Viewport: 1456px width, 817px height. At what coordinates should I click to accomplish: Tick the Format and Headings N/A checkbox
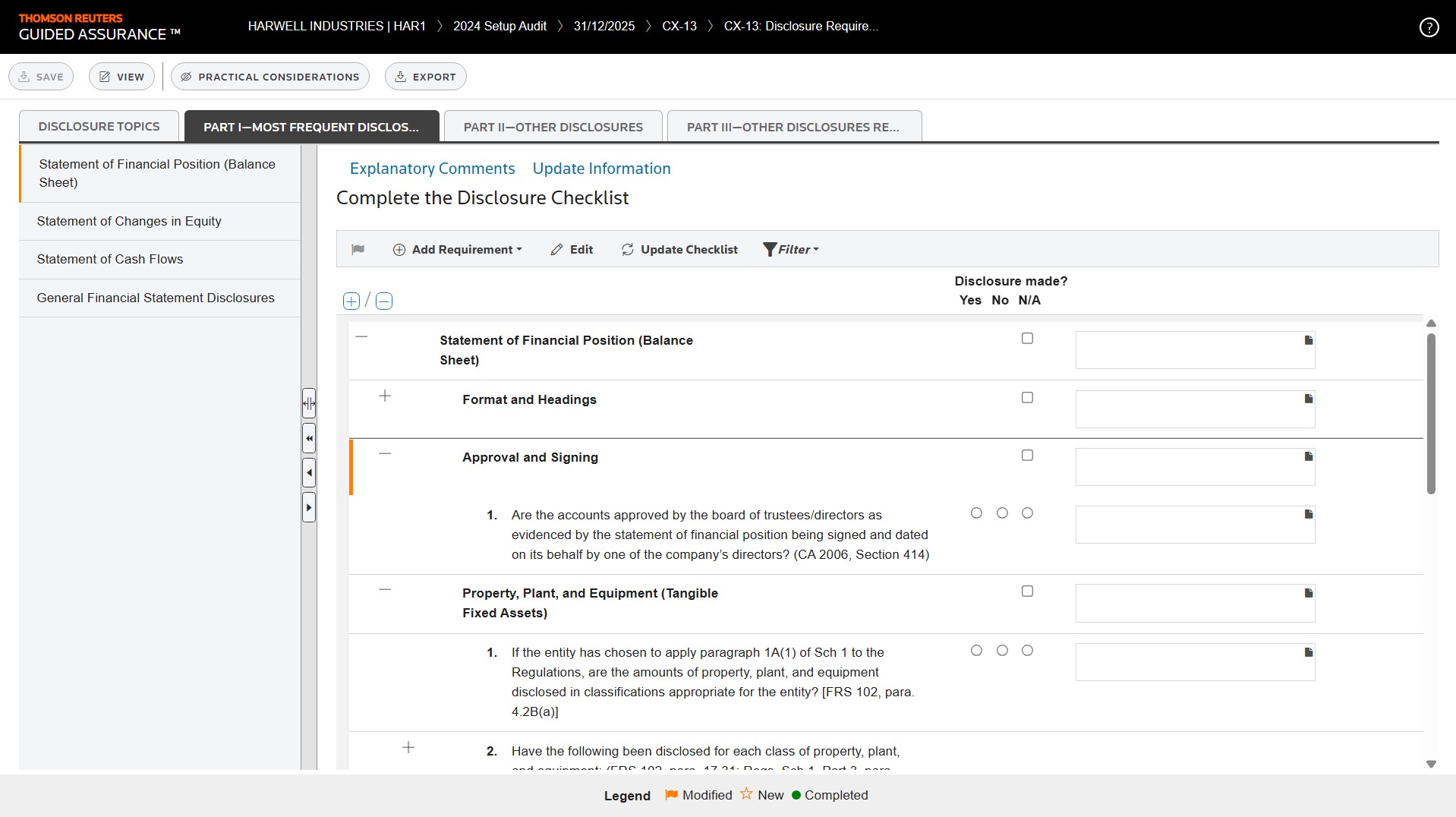click(1027, 398)
